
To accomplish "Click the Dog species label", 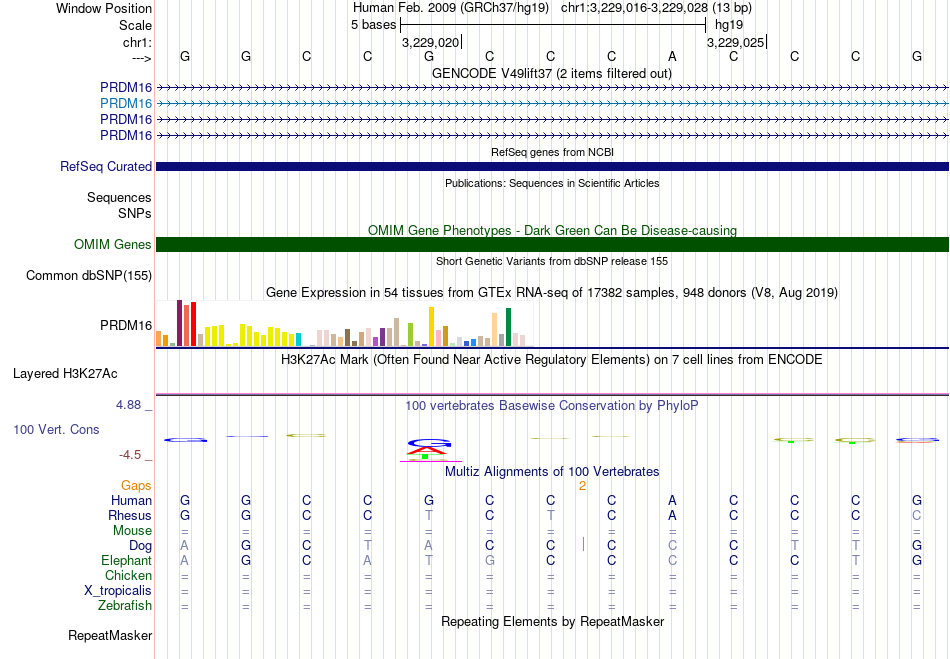I will (141, 546).
